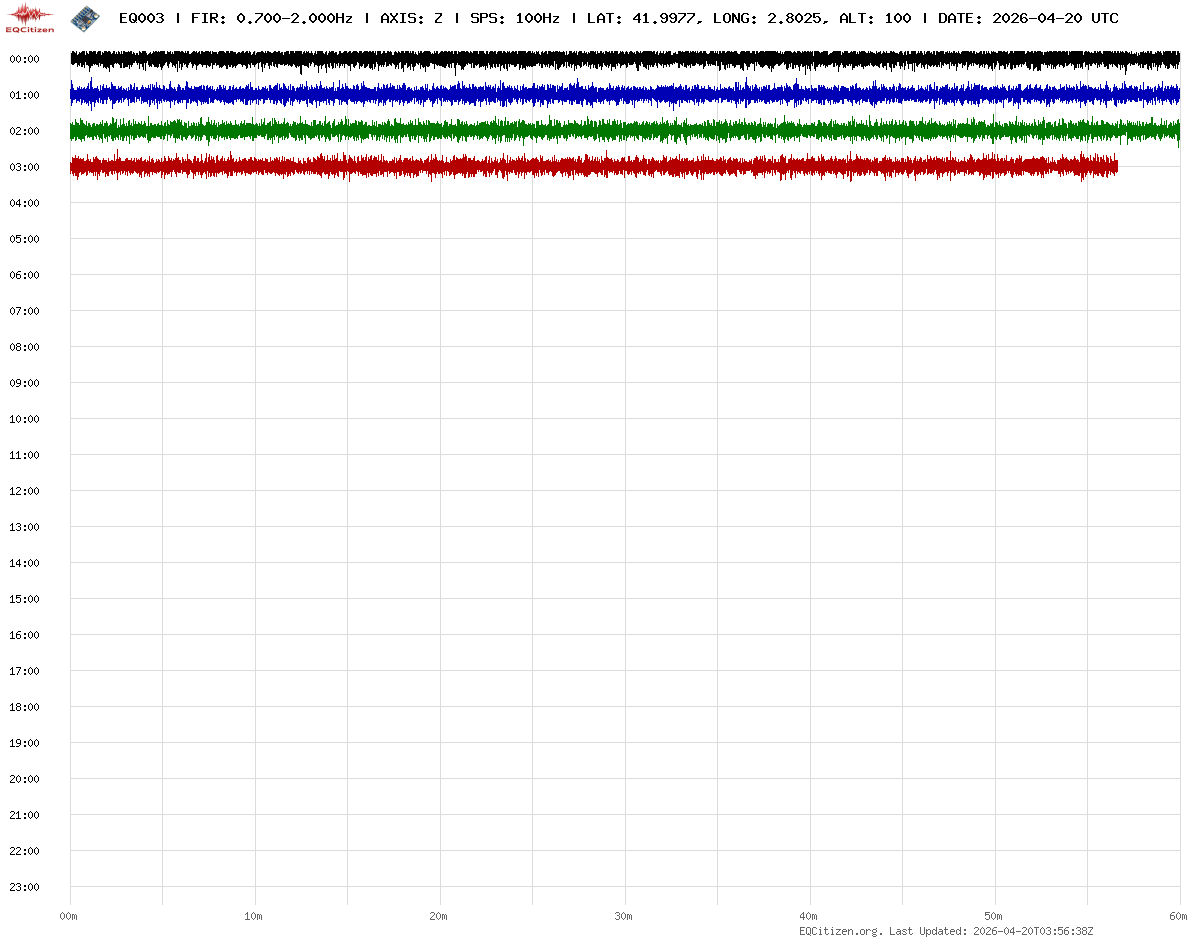The image size is (1200, 940).
Task: Click the end of the red 03:00 trace
Action: 1114,167
